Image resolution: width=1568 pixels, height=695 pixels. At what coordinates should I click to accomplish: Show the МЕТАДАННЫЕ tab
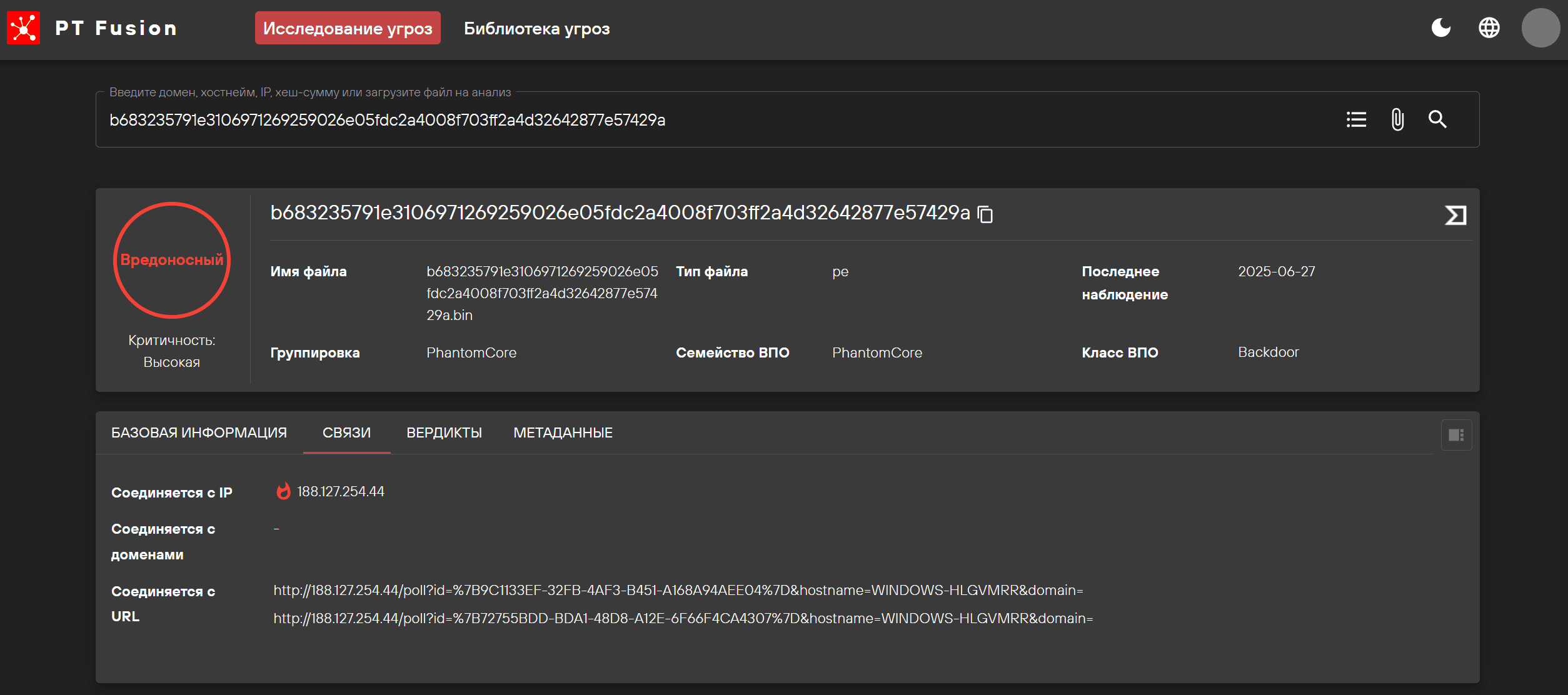[x=563, y=432]
